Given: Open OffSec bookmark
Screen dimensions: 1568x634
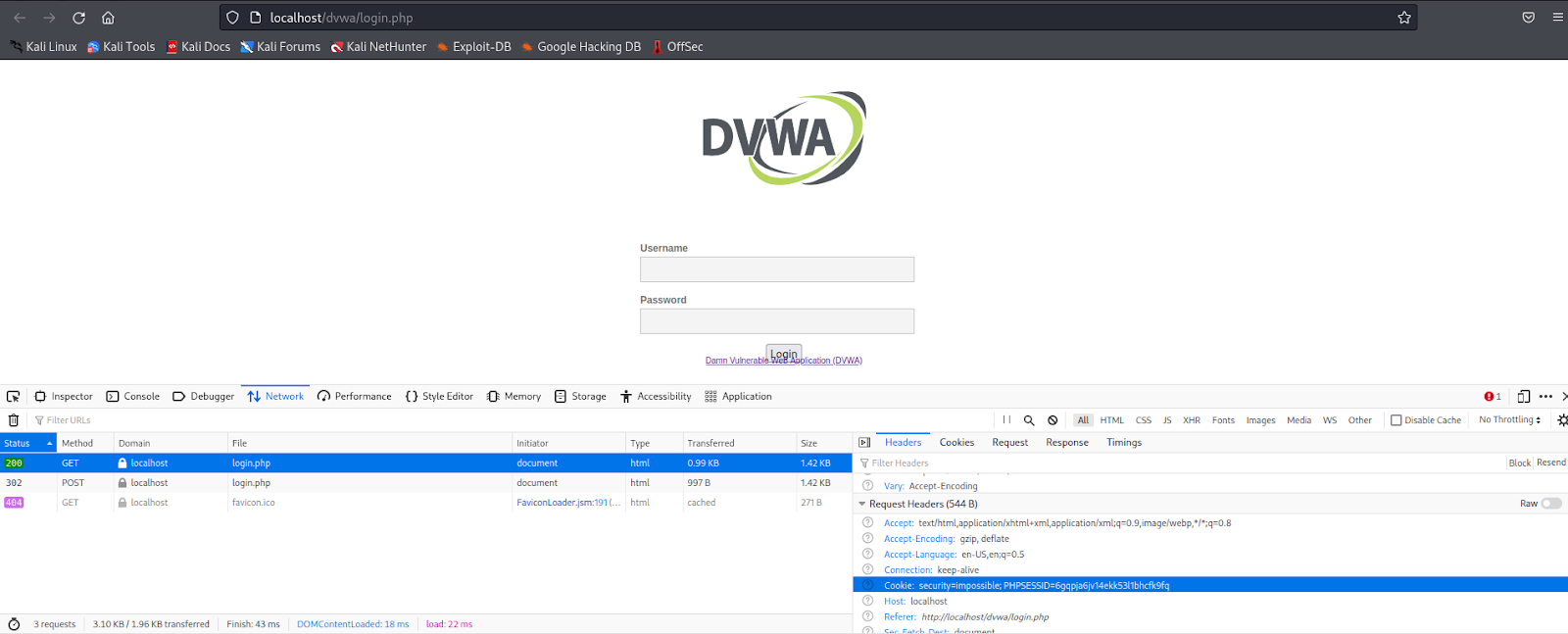Looking at the screenshot, I should [x=677, y=47].
